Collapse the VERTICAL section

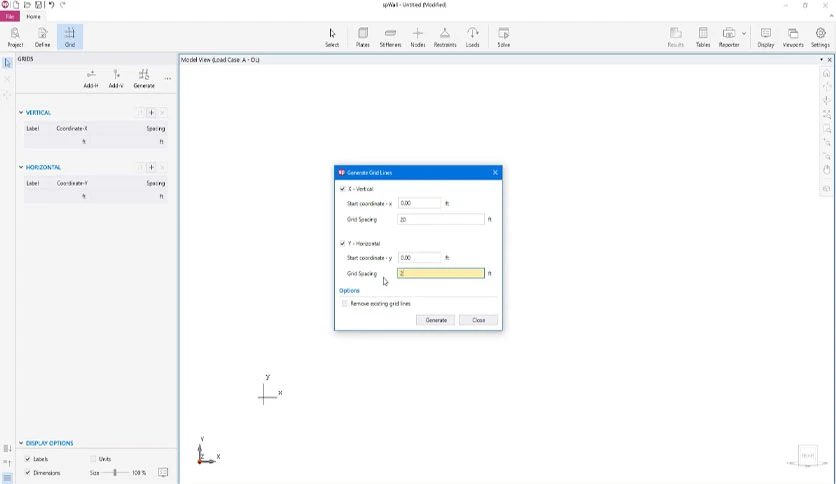tap(21, 112)
